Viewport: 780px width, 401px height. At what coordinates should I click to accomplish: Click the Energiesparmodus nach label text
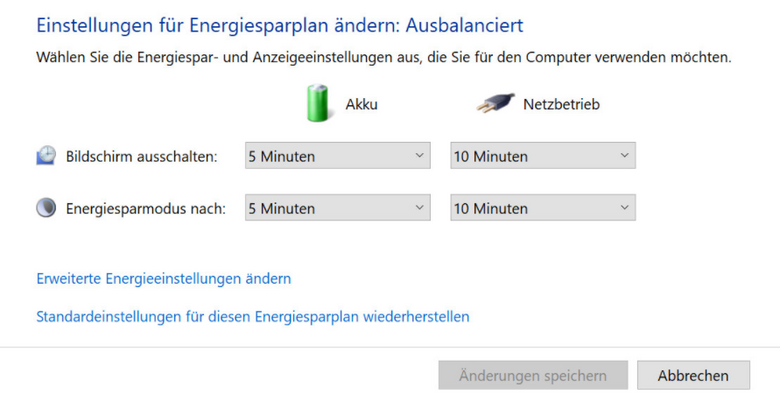[146, 208]
